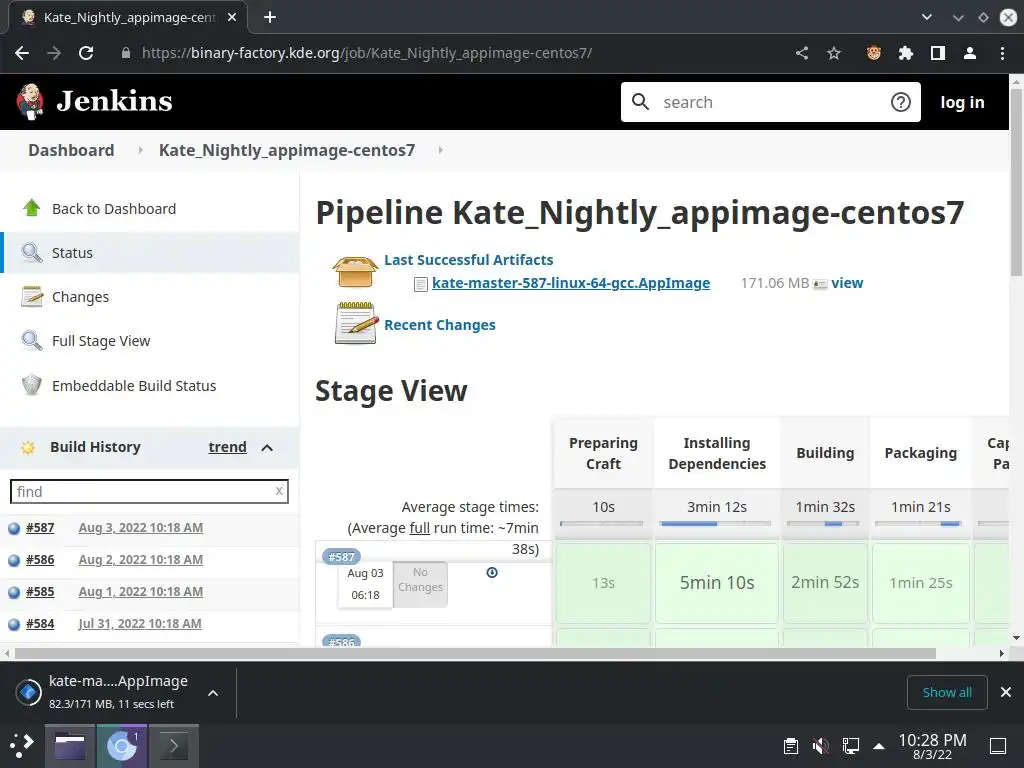Mute volume icon in system tray
The width and height of the screenshot is (1024, 768).
(x=820, y=745)
